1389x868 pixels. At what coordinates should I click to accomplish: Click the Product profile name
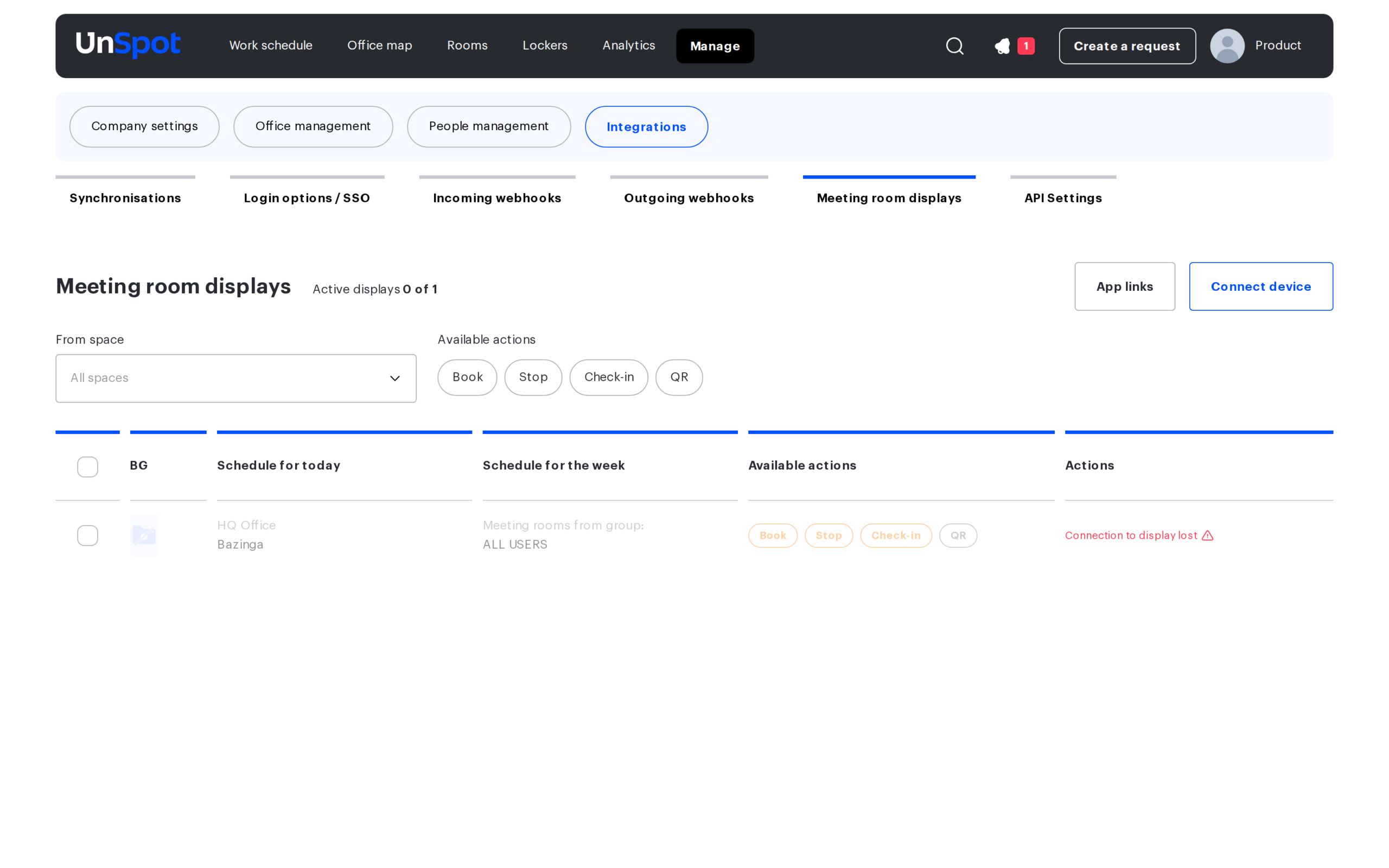click(1278, 46)
